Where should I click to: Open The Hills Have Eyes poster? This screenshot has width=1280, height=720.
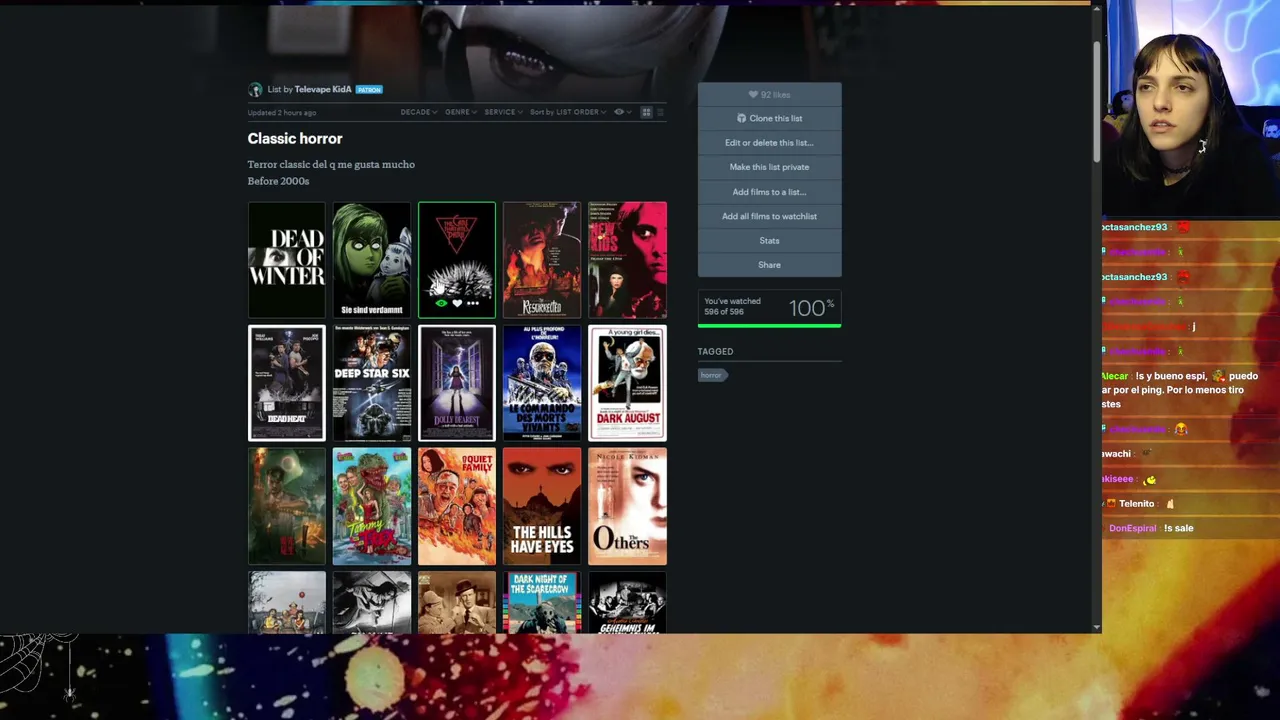[x=542, y=506]
